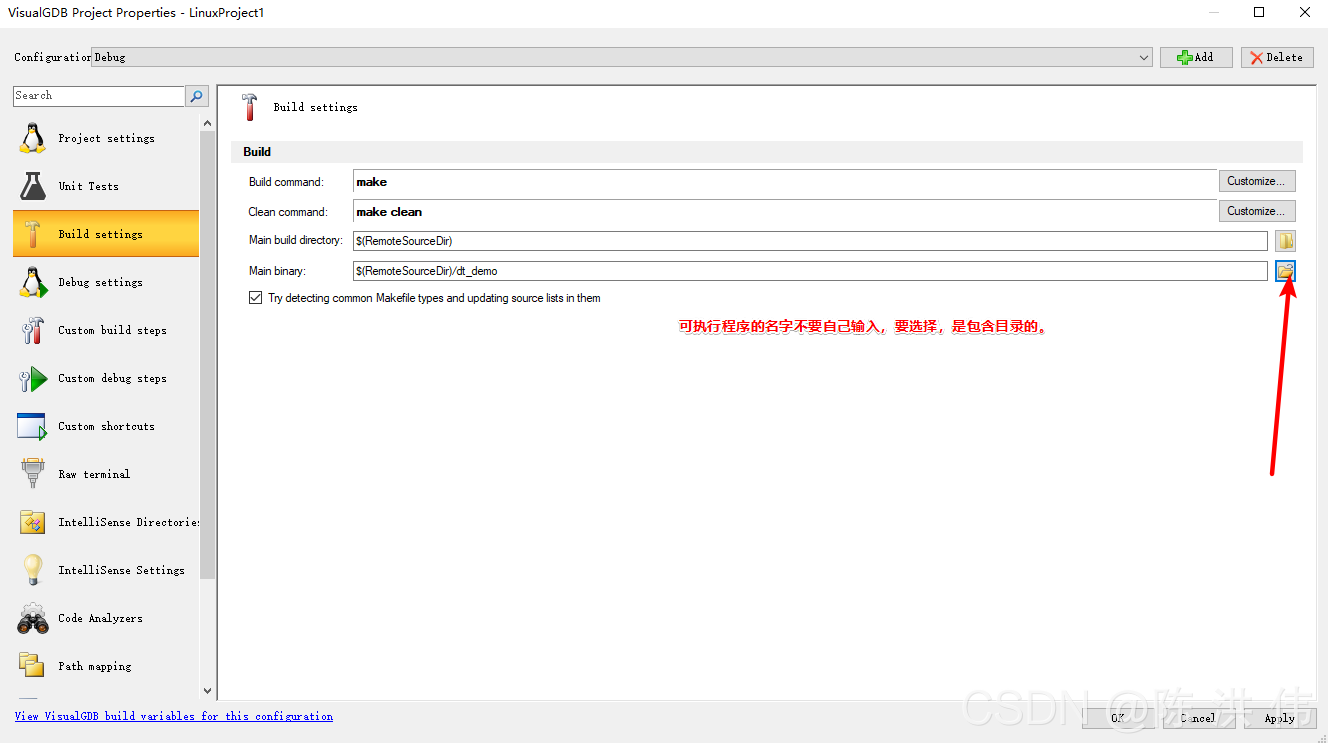Open the Project settings page
The image size is (1328, 743).
(x=106, y=138)
